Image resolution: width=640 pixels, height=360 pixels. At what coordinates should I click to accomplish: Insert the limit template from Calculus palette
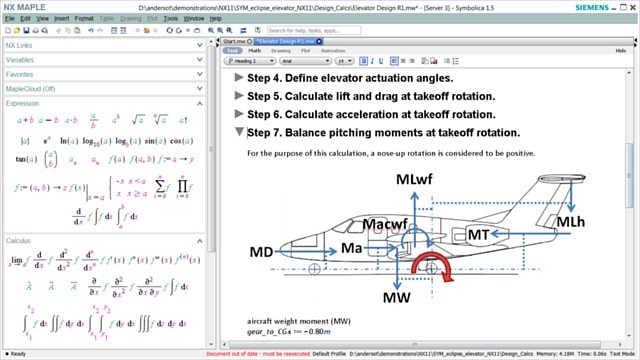click(19, 260)
